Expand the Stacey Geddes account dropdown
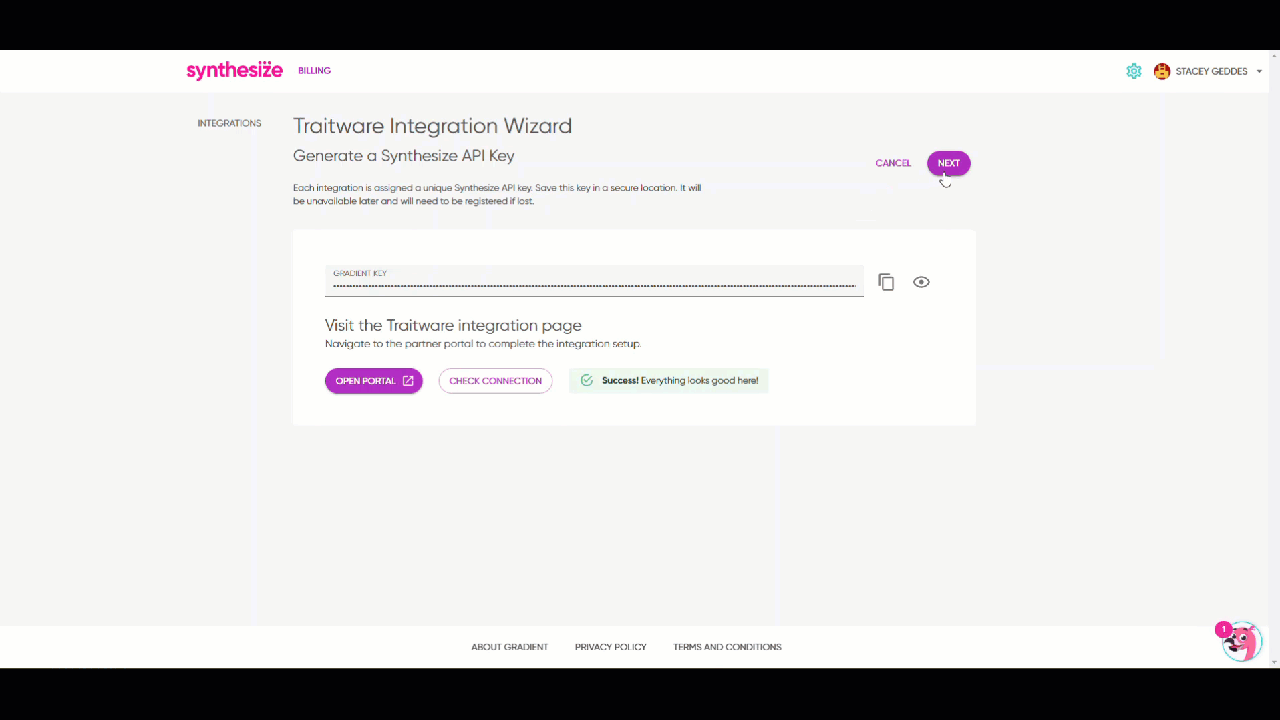This screenshot has width=1280, height=720. pyautogui.click(x=1211, y=71)
